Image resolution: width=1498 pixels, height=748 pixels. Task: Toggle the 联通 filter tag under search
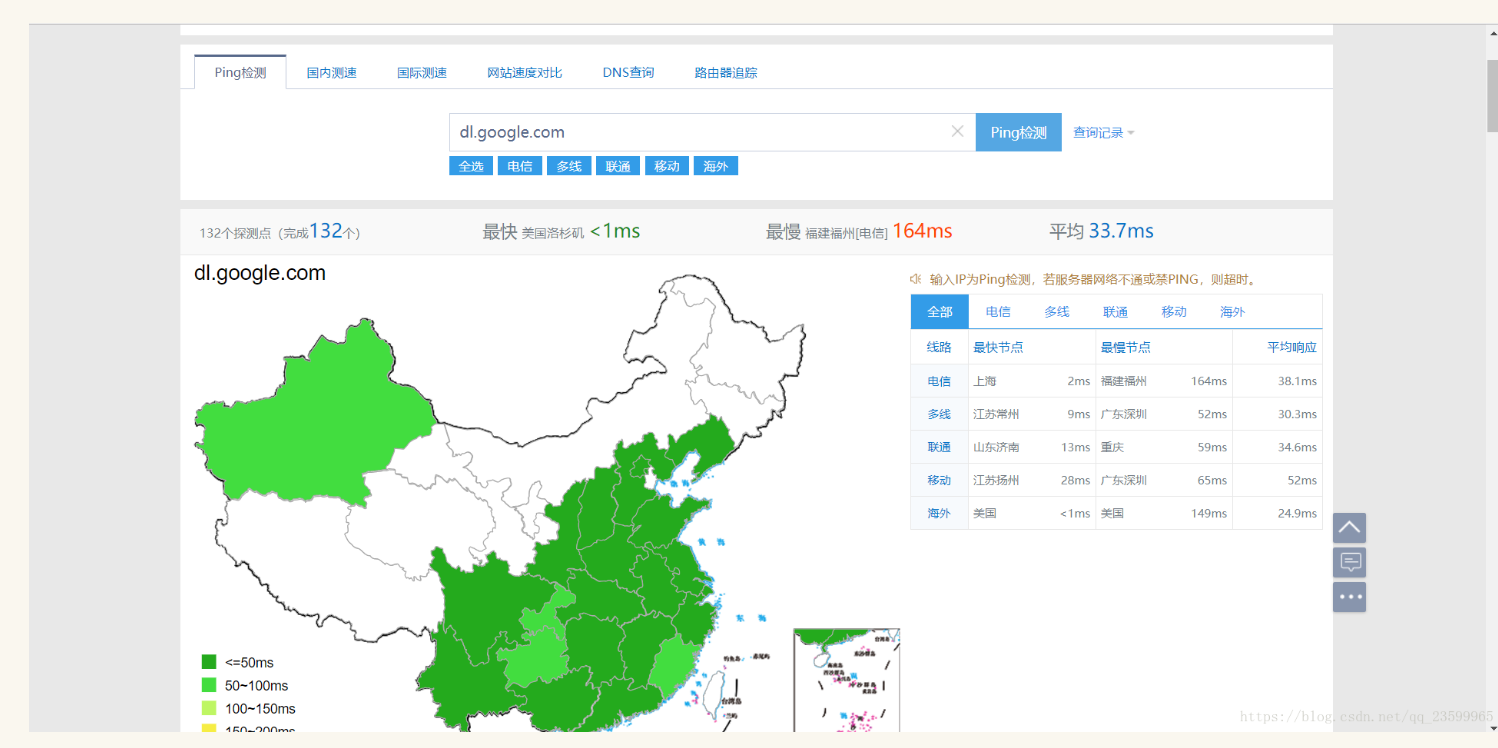(618, 166)
